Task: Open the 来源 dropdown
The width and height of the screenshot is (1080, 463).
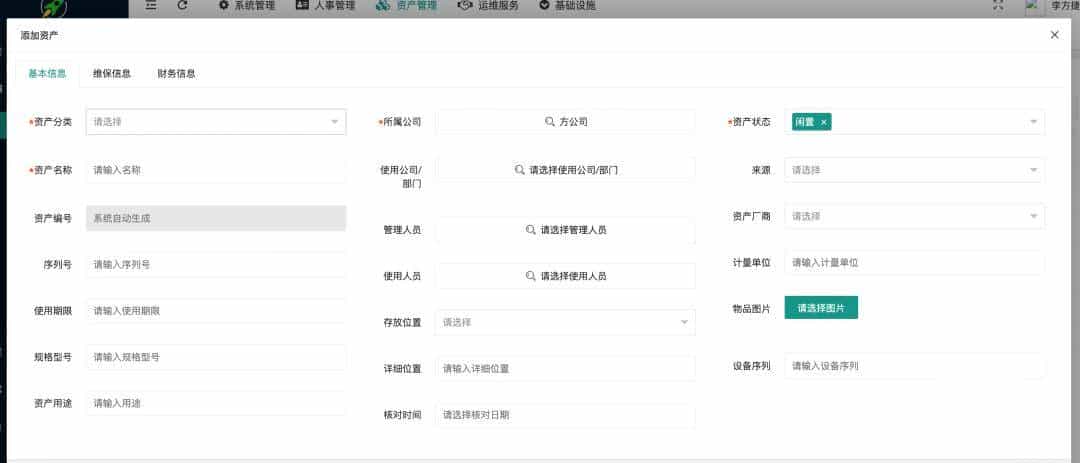Action: pyautogui.click(x=915, y=170)
